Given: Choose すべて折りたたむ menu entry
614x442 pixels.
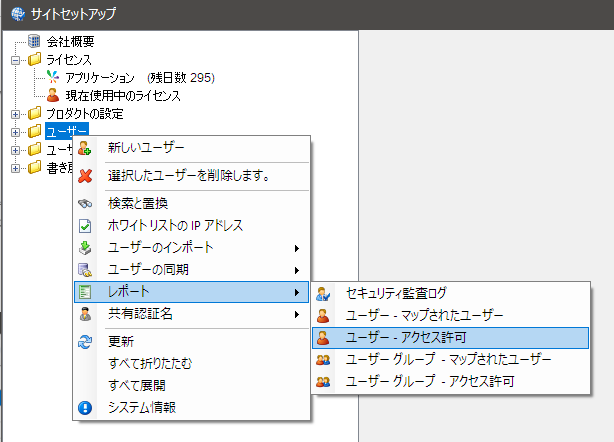Looking at the screenshot, I should [191, 363].
